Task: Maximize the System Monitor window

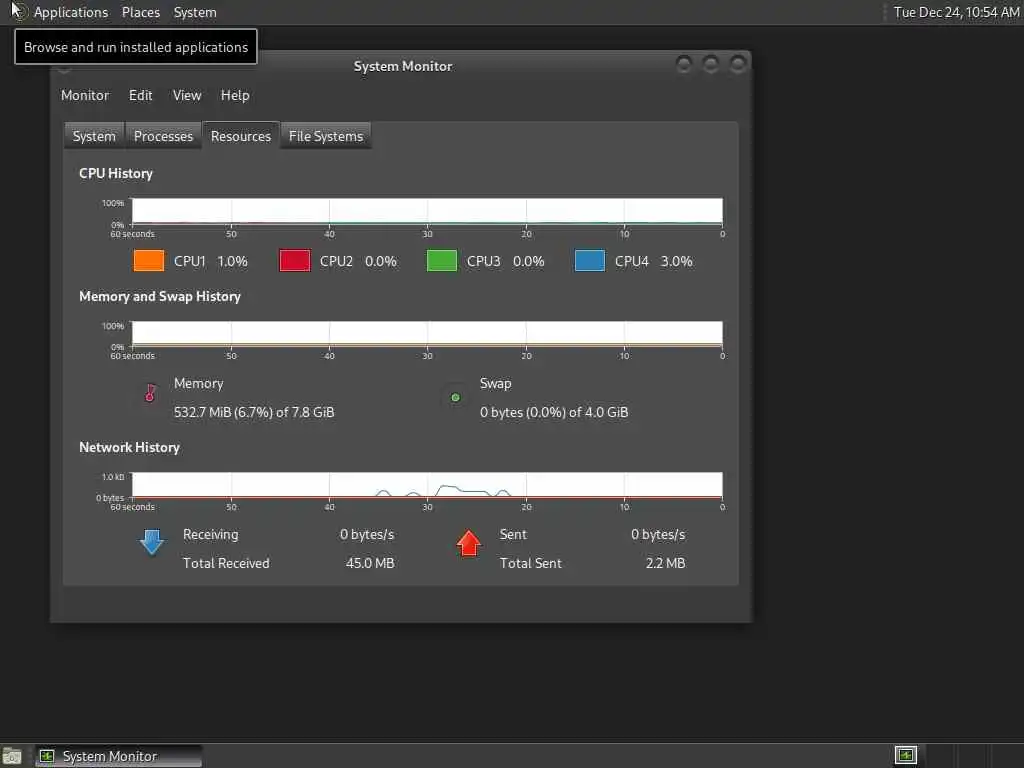Action: (711, 64)
